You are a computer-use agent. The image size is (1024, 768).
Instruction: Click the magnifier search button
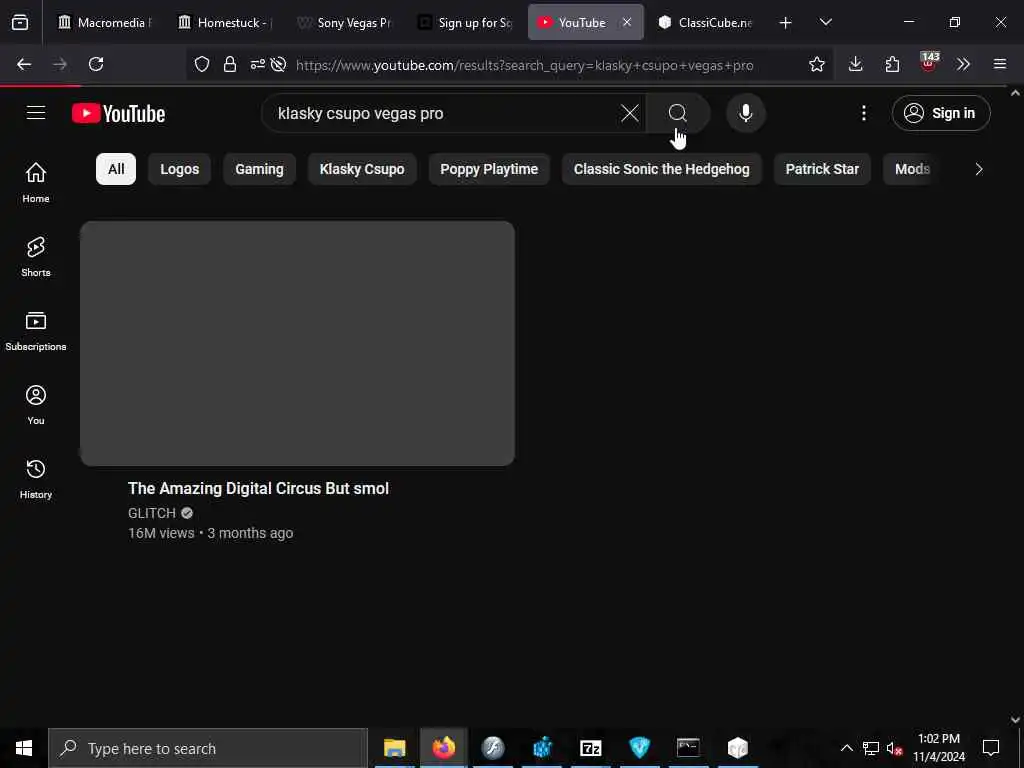coord(677,113)
